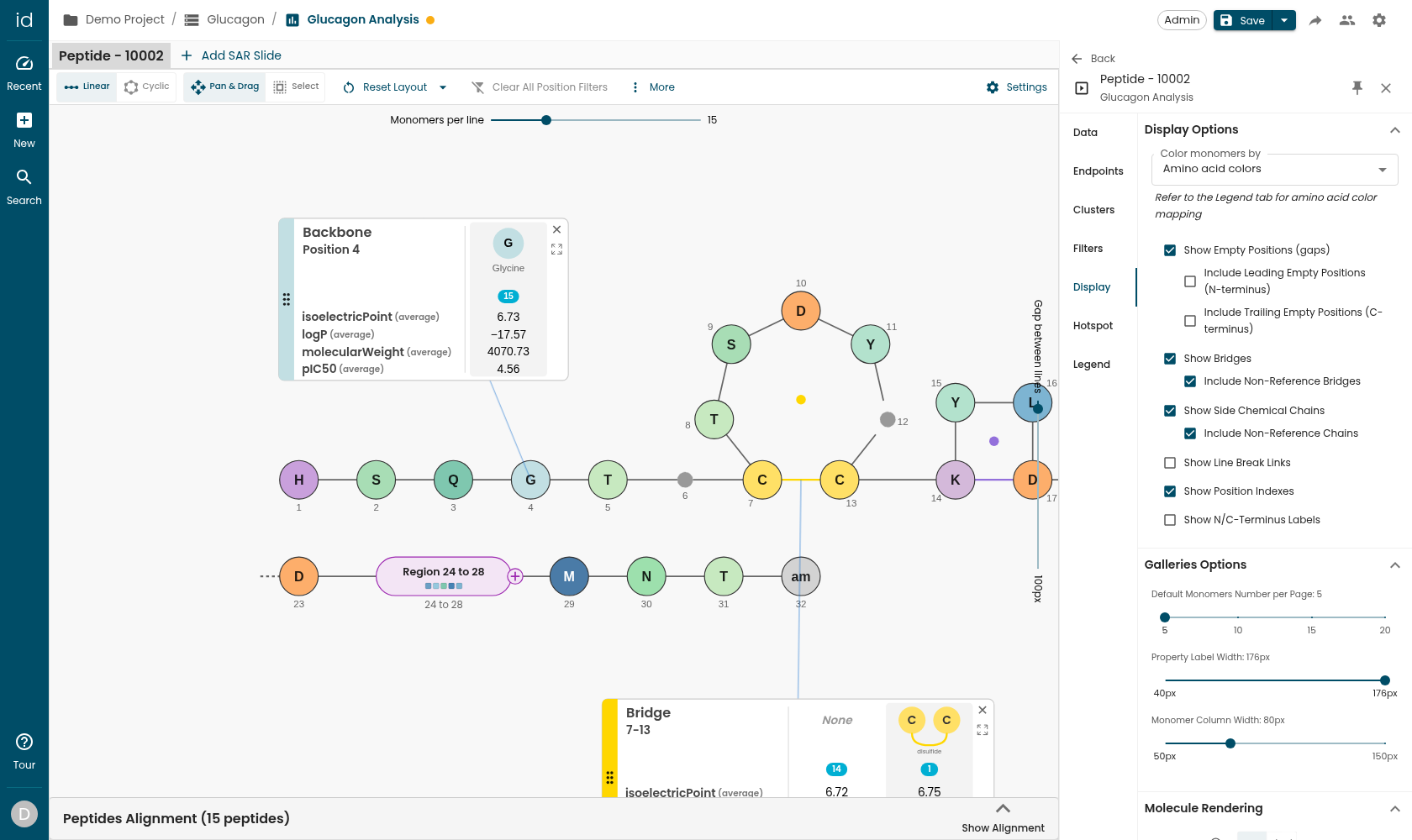Image resolution: width=1412 pixels, height=840 pixels.
Task: Uncheck Show Bridges
Action: (1170, 359)
